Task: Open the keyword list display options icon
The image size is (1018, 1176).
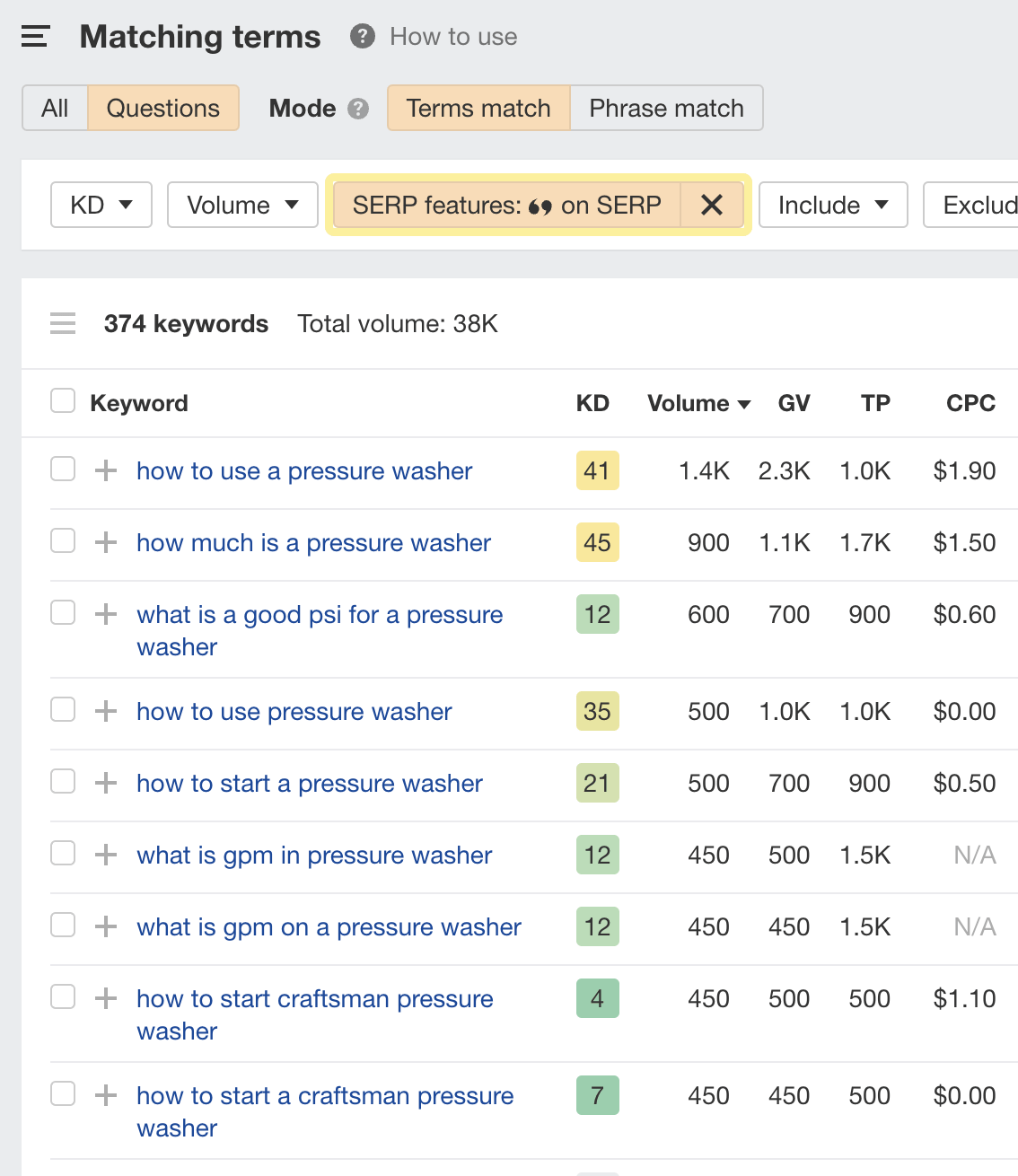Action: pos(63,323)
